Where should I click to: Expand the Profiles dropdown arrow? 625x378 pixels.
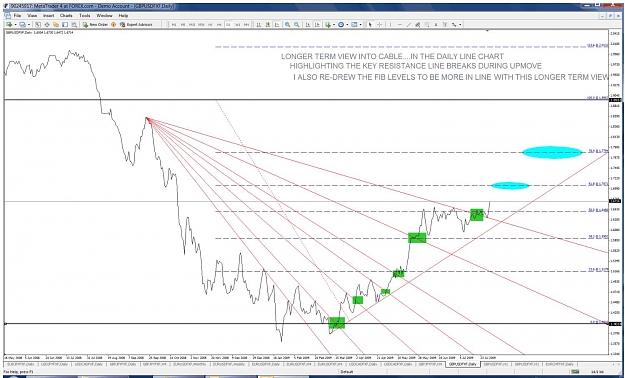click(x=29, y=24)
